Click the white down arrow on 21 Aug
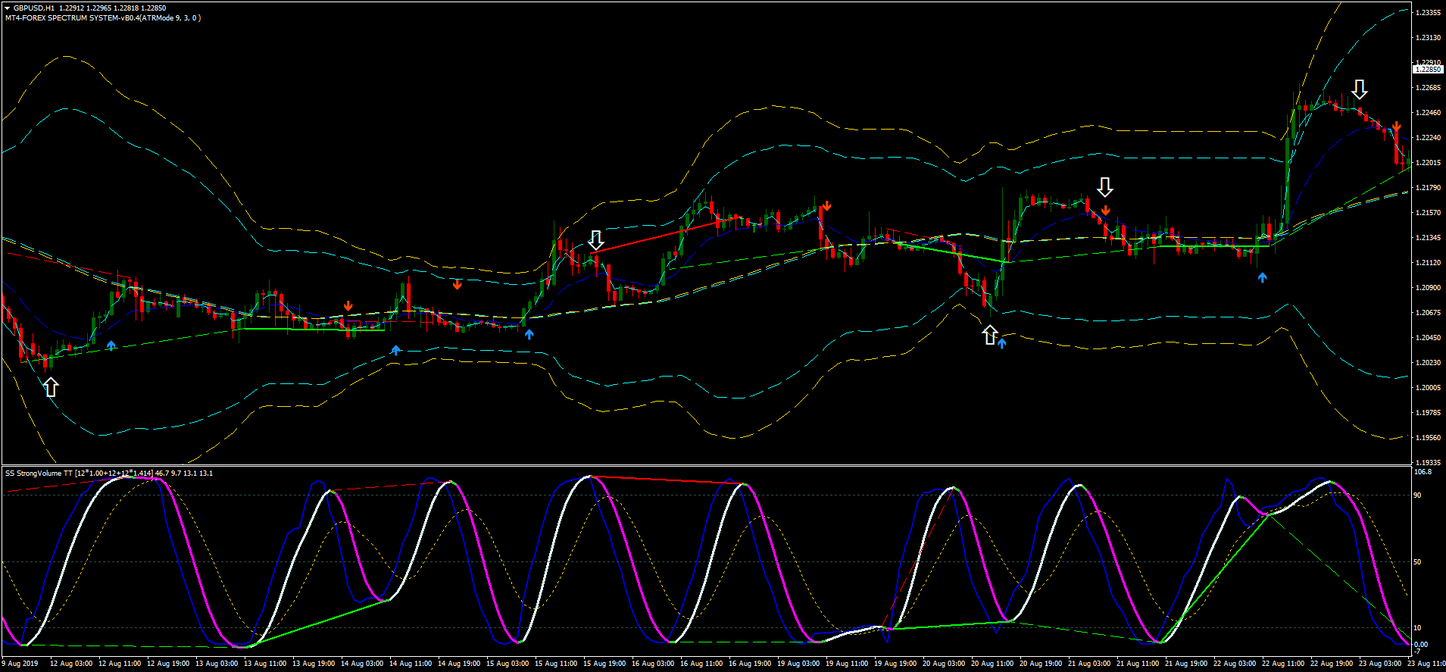 click(x=1104, y=187)
